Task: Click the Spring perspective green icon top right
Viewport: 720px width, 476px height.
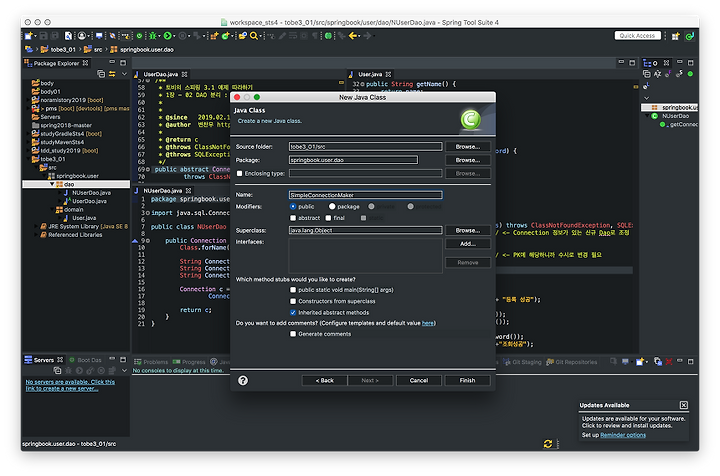Action: 689,36
